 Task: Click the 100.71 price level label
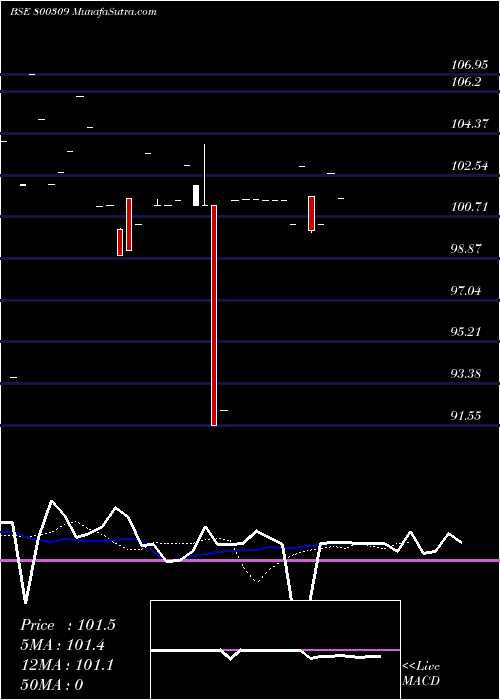(469, 207)
